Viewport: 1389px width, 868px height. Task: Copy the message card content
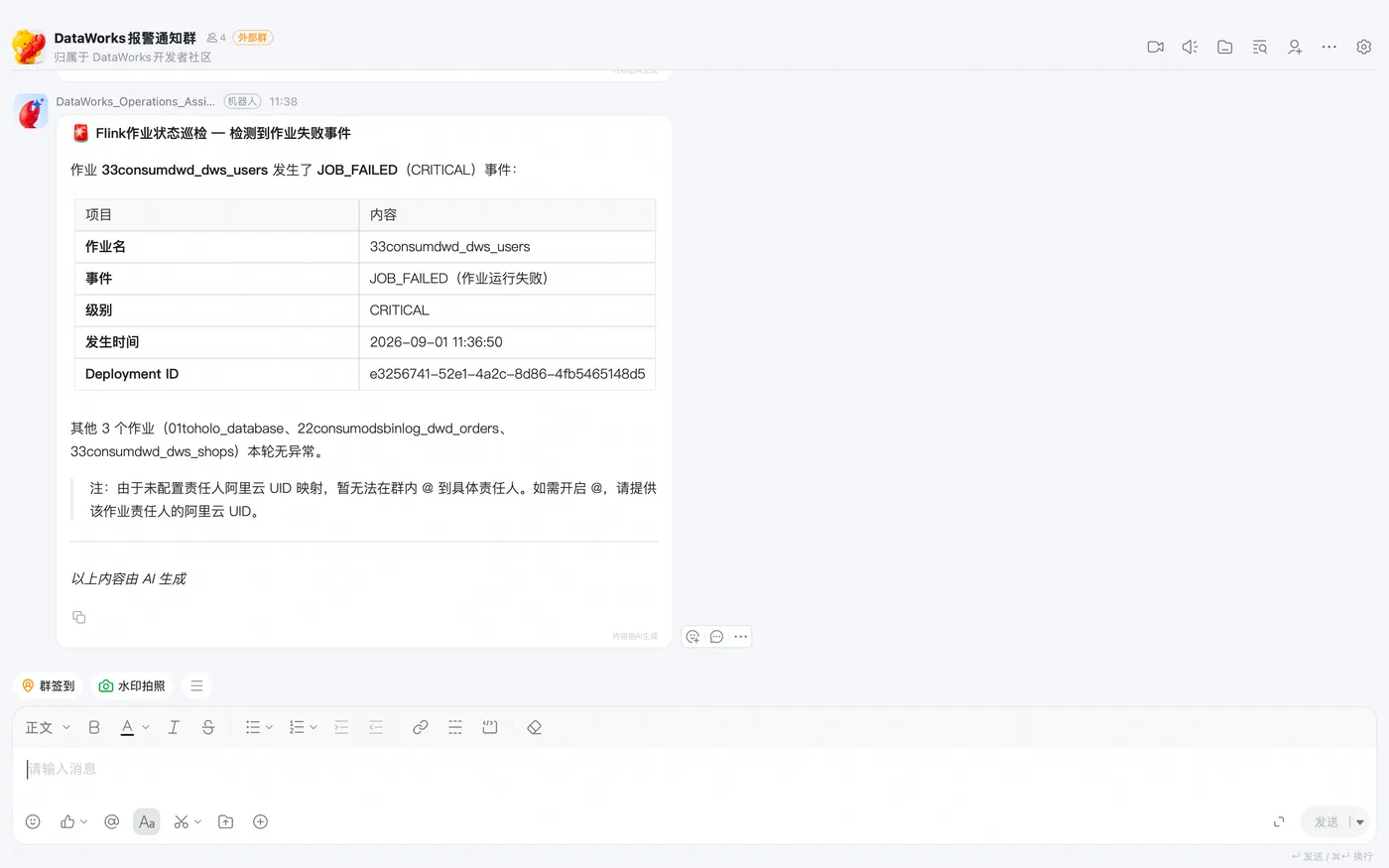tap(79, 617)
